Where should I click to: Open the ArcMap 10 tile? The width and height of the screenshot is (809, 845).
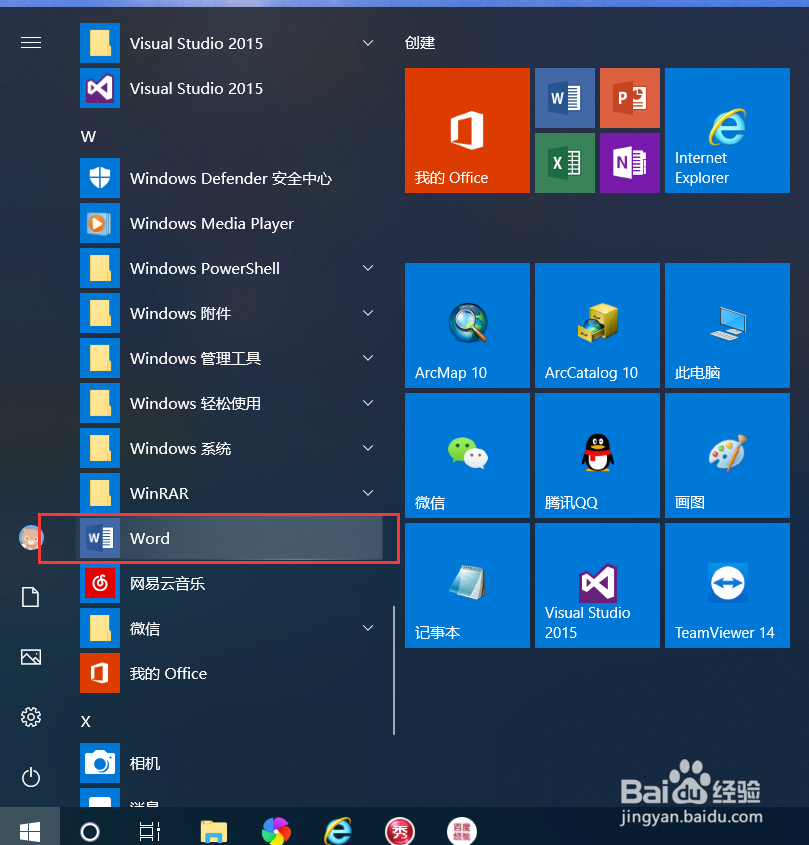(x=467, y=325)
